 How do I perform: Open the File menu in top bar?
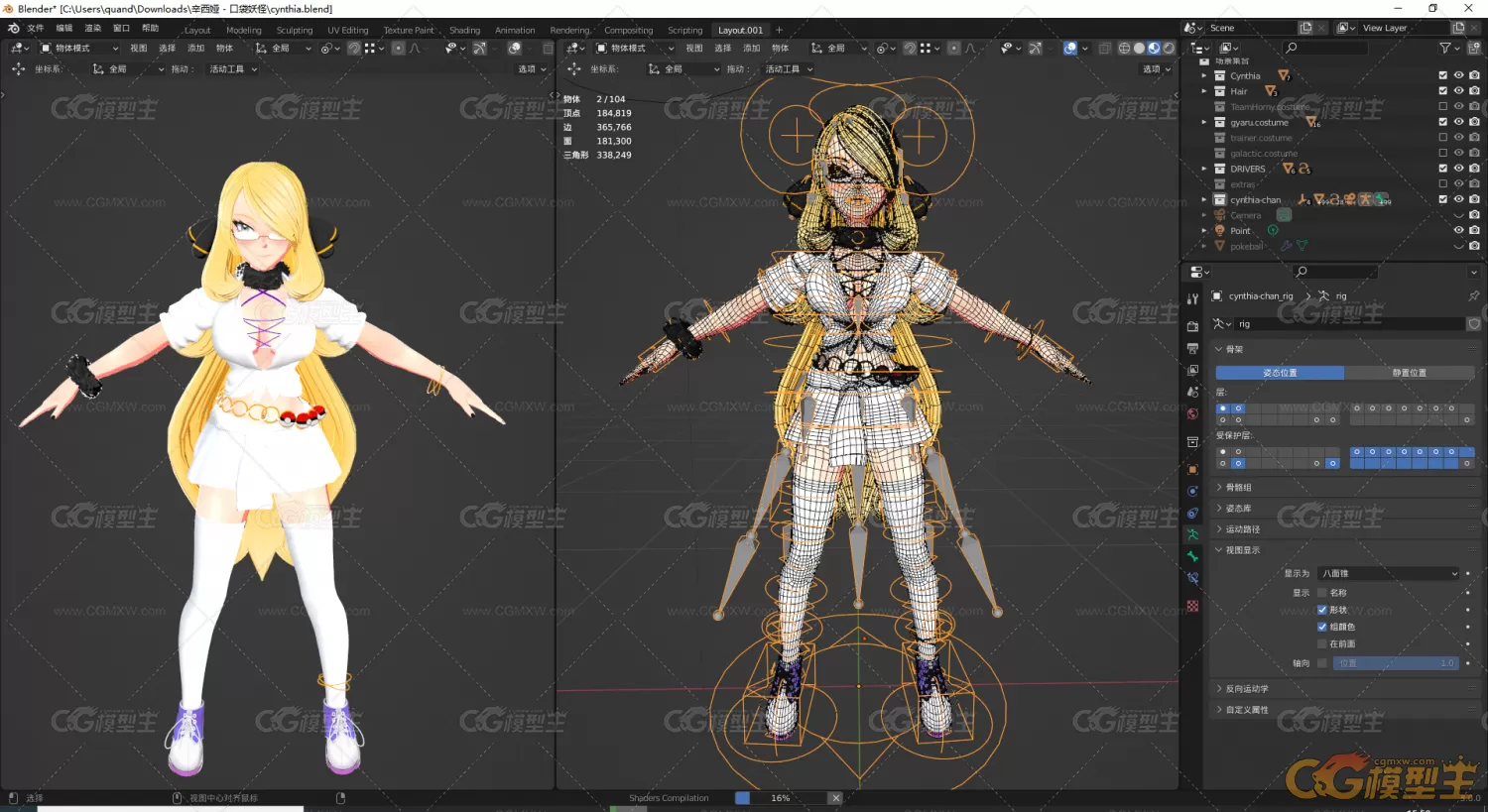pos(36,28)
